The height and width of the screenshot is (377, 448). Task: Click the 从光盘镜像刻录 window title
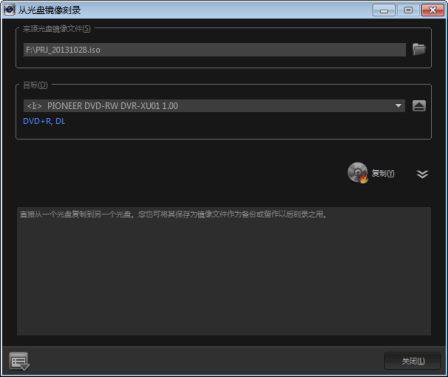[x=49, y=10]
